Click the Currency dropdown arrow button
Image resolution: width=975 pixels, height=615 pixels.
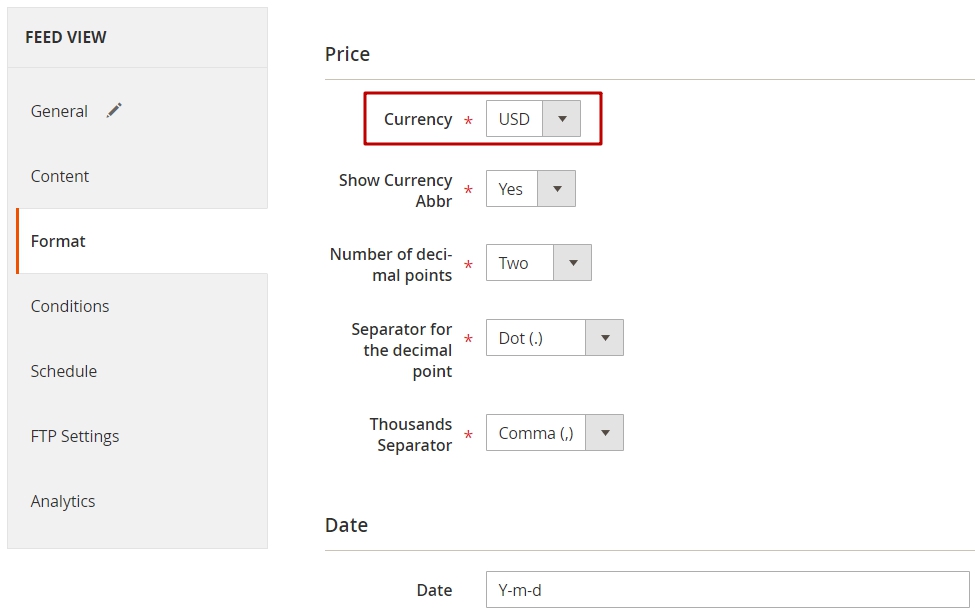click(x=561, y=119)
